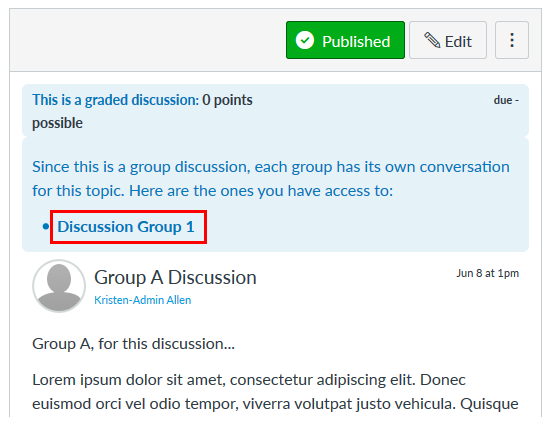Click the 'This is a graded discussion' text

116,100
